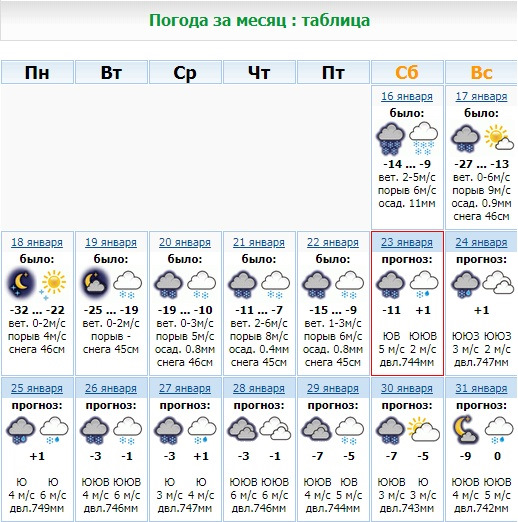Click the daytime light snow icon for 19 января
This screenshot has height=522, width=518.
(x=128, y=284)
